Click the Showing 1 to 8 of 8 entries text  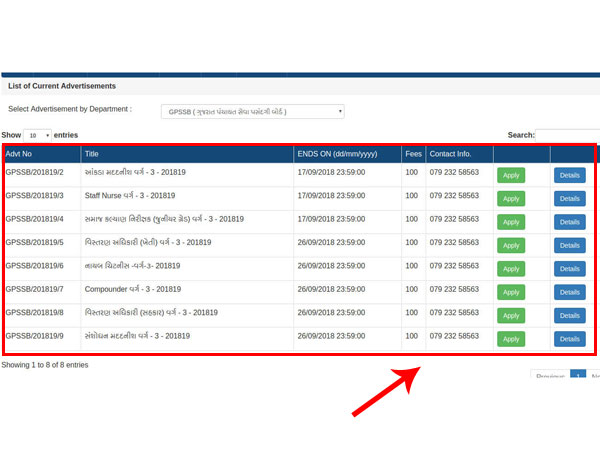click(x=45, y=365)
